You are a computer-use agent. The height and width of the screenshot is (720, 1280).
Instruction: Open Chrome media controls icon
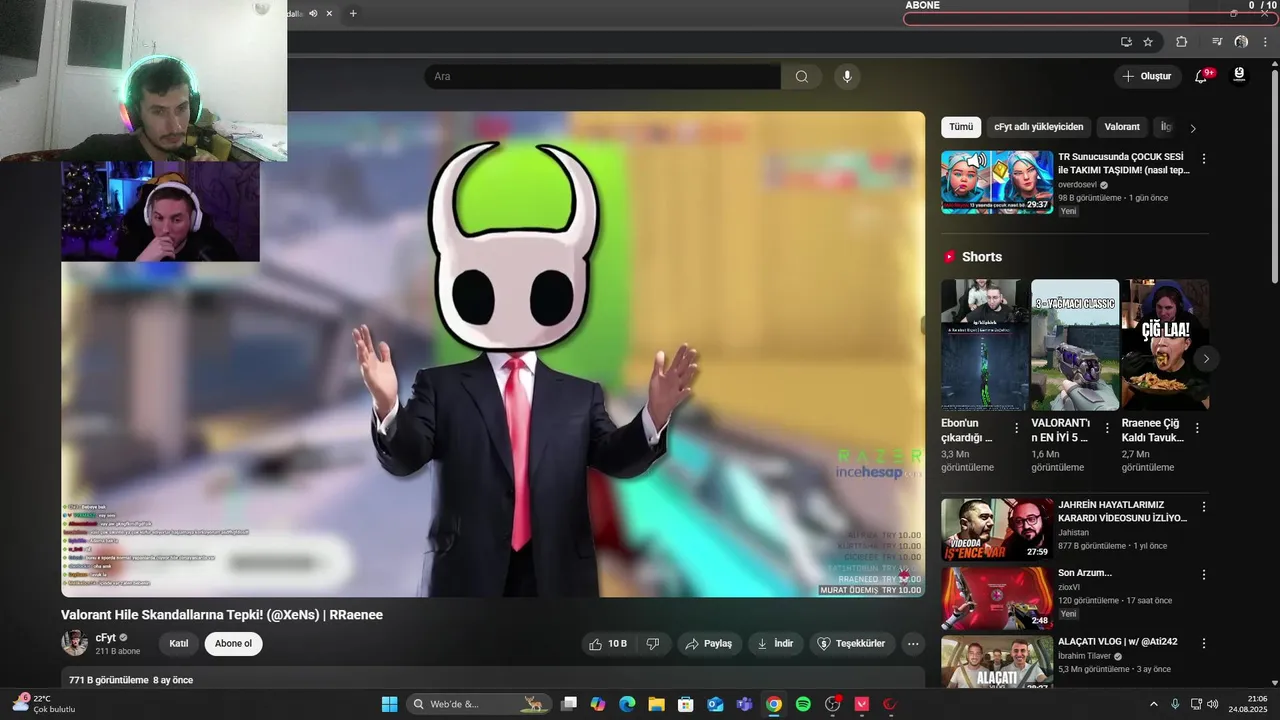1217,42
